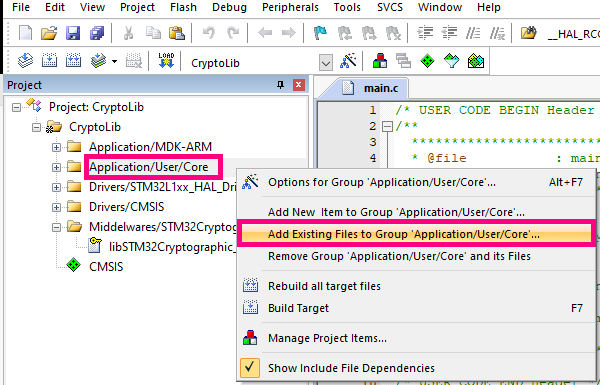Undo the last edit
This screenshot has width=600, height=385.
coord(209,33)
